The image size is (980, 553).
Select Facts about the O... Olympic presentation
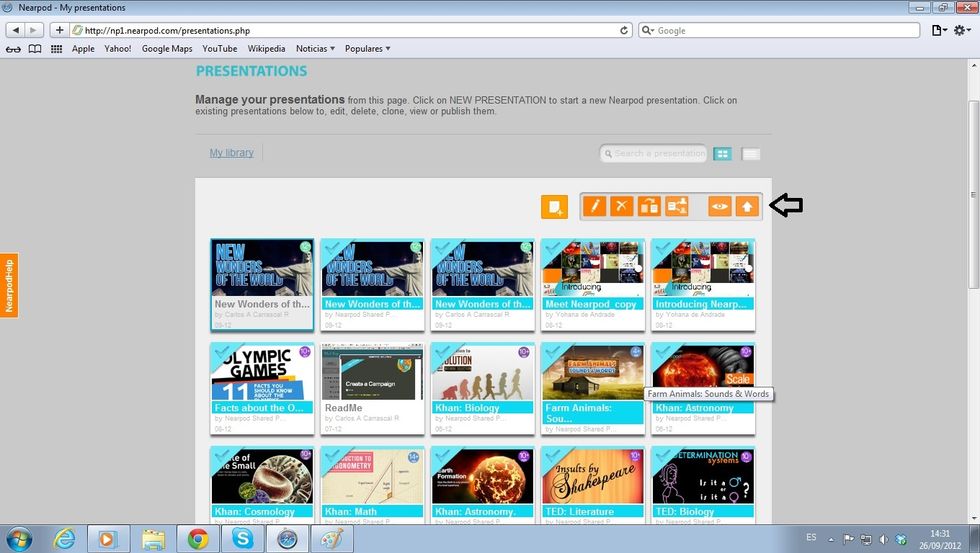[x=262, y=388]
